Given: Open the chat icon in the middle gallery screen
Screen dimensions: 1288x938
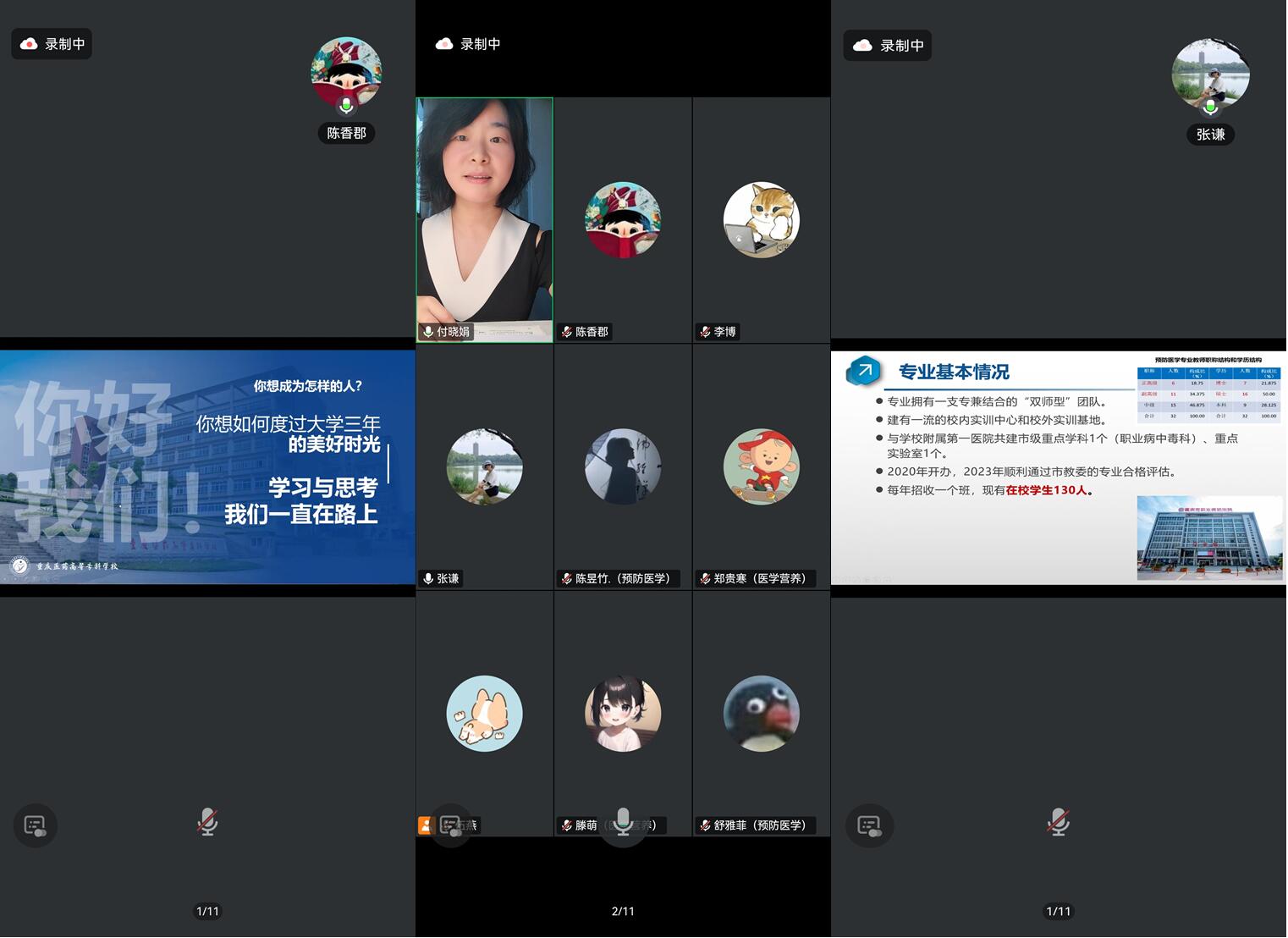Looking at the screenshot, I should tap(451, 825).
